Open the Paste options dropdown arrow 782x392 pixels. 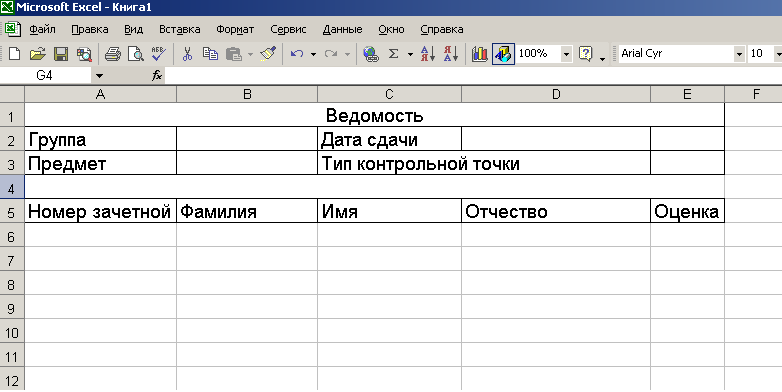250,54
